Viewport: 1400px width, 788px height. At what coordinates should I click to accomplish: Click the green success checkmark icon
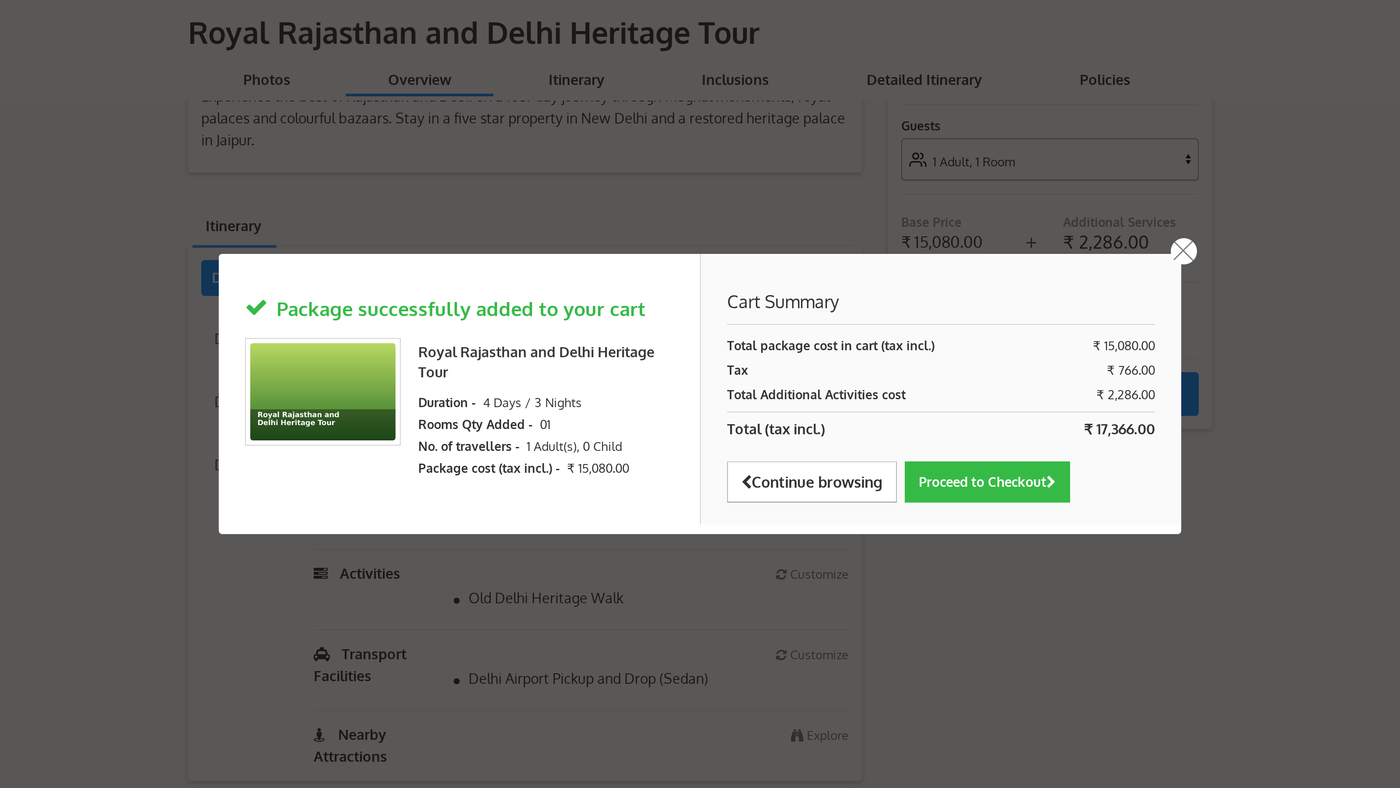click(x=256, y=308)
